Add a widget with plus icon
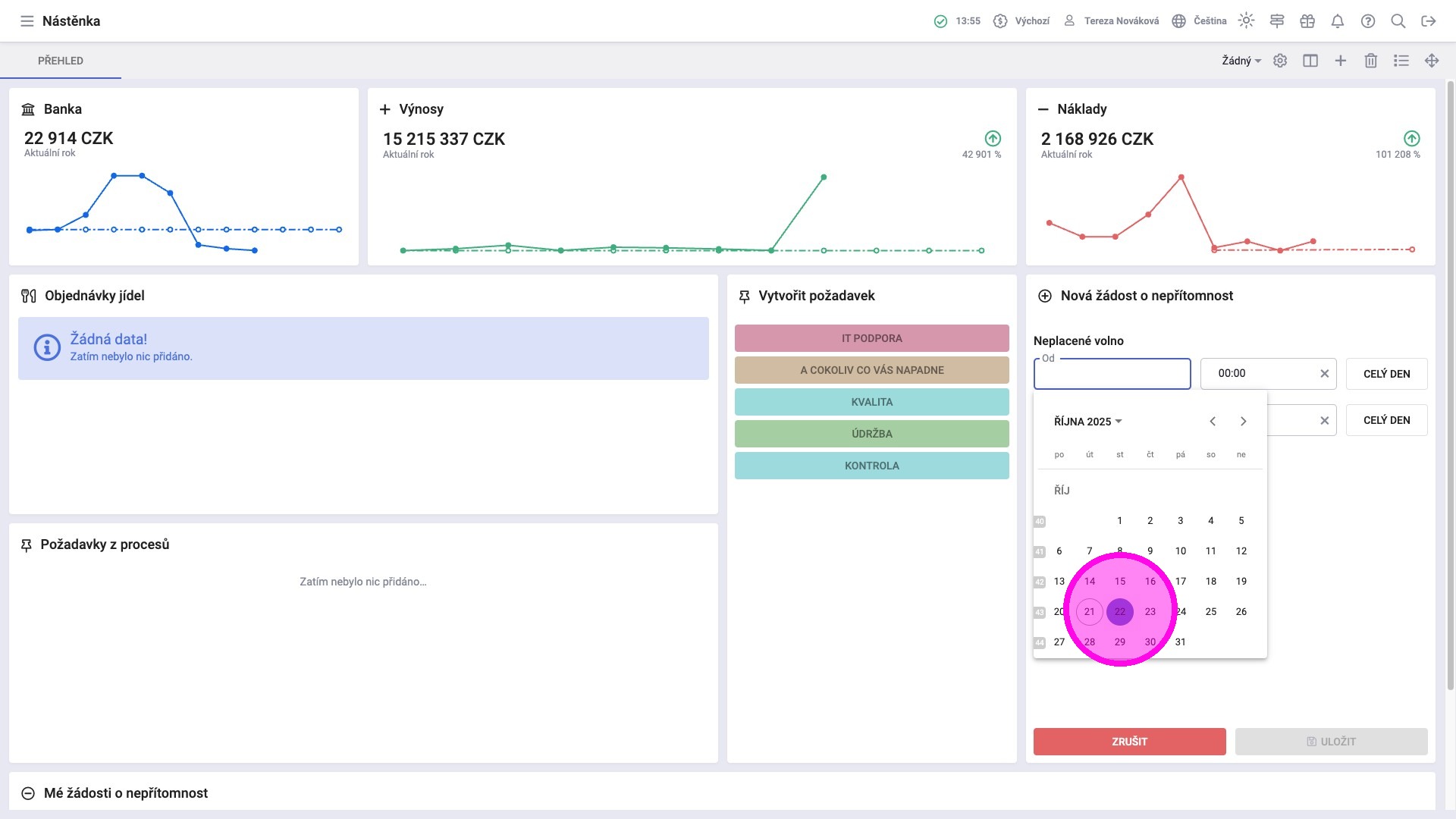This screenshot has width=1456, height=819. [x=1341, y=61]
